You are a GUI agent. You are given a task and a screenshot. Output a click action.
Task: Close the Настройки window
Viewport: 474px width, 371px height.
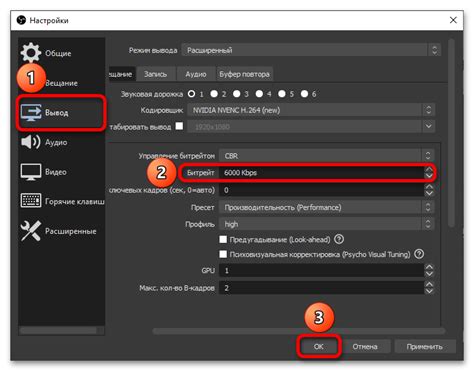coord(453,20)
